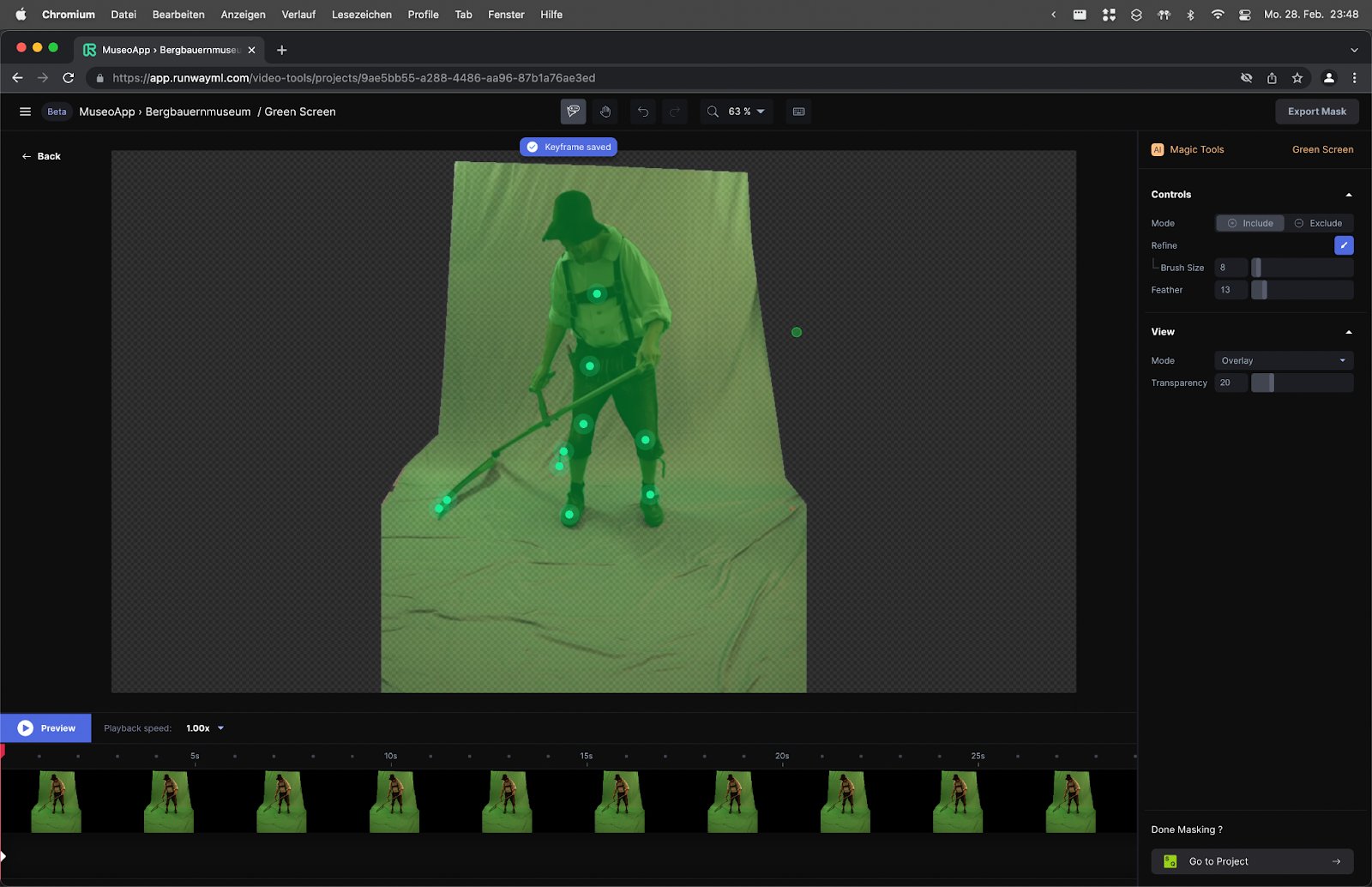This screenshot has height=887, width=1372.
Task: Click the site lock icon
Action: click(x=100, y=78)
